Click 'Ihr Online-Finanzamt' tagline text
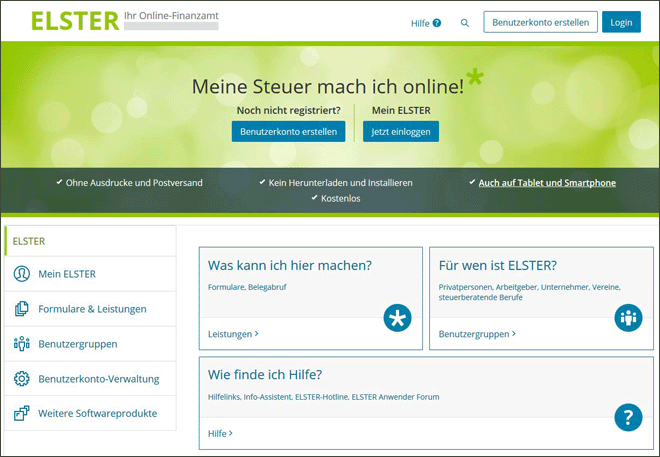Viewport: 660px width, 457px height. (x=171, y=16)
